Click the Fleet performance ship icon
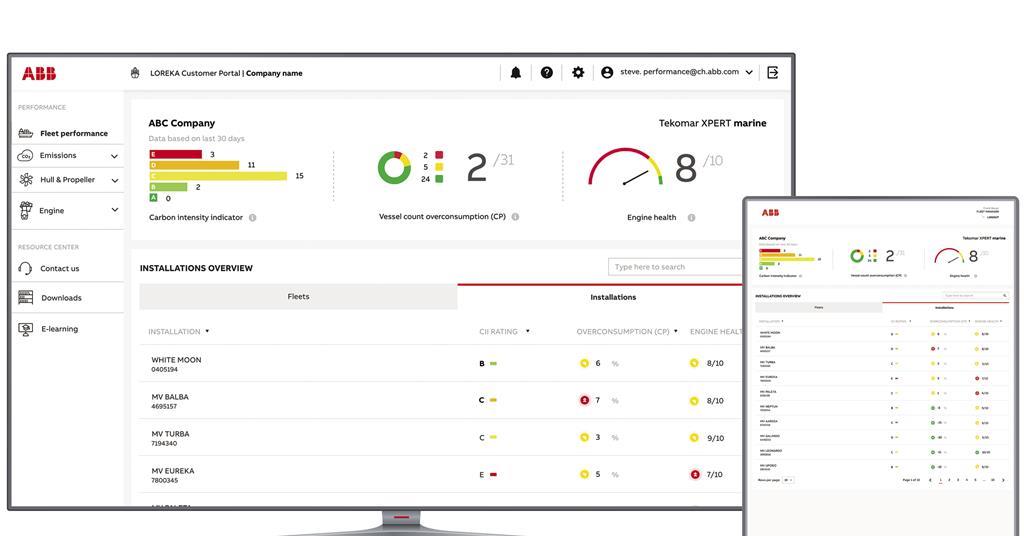The image size is (1024, 536). pos(25,133)
